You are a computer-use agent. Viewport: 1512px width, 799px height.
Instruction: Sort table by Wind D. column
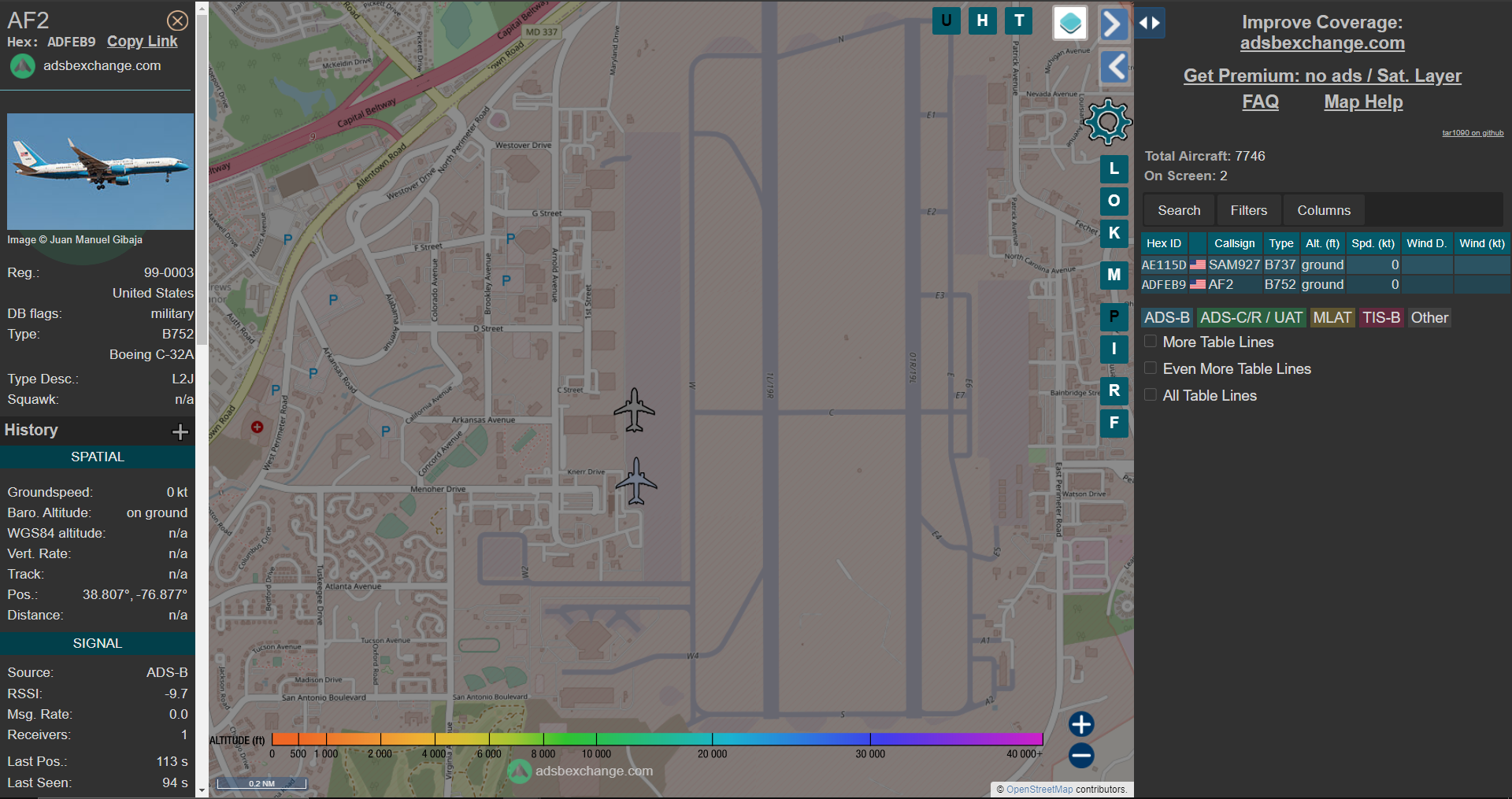[1427, 244]
